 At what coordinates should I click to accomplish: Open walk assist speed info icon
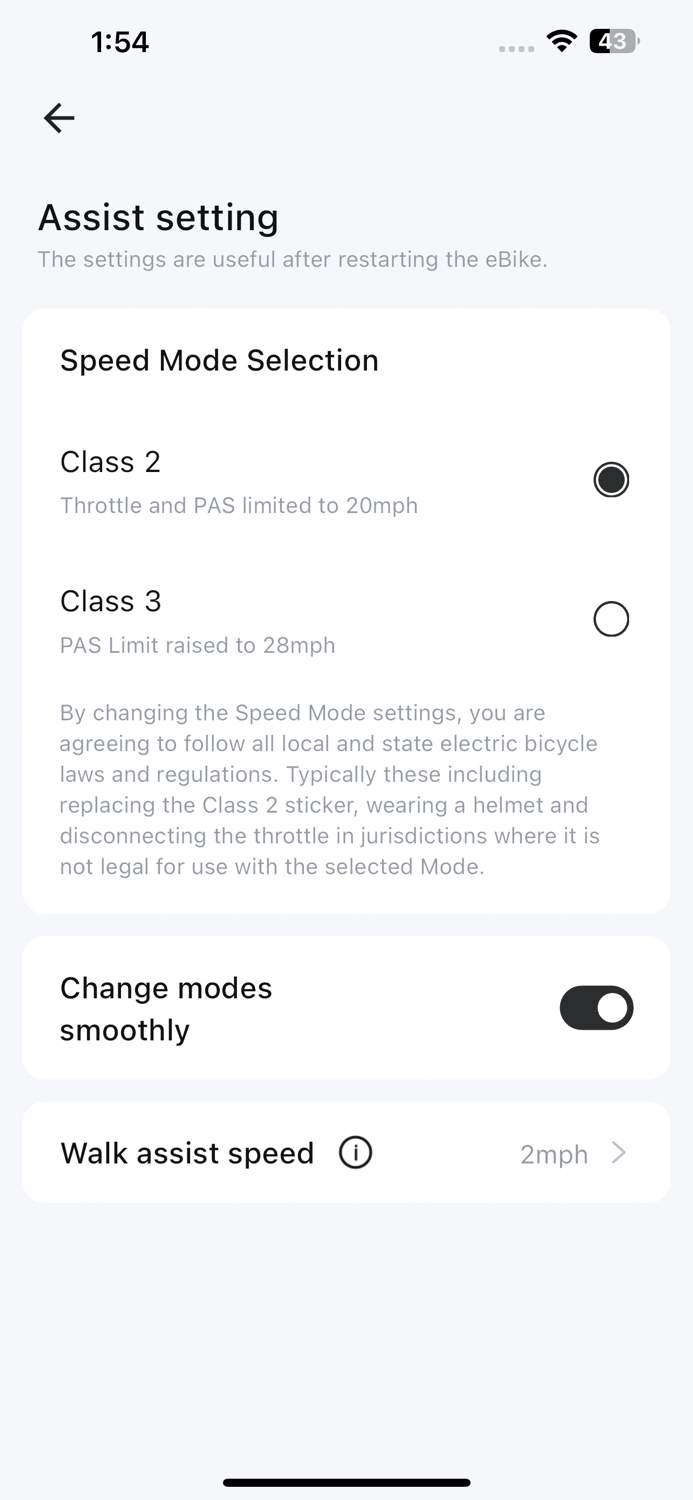[x=355, y=1152]
